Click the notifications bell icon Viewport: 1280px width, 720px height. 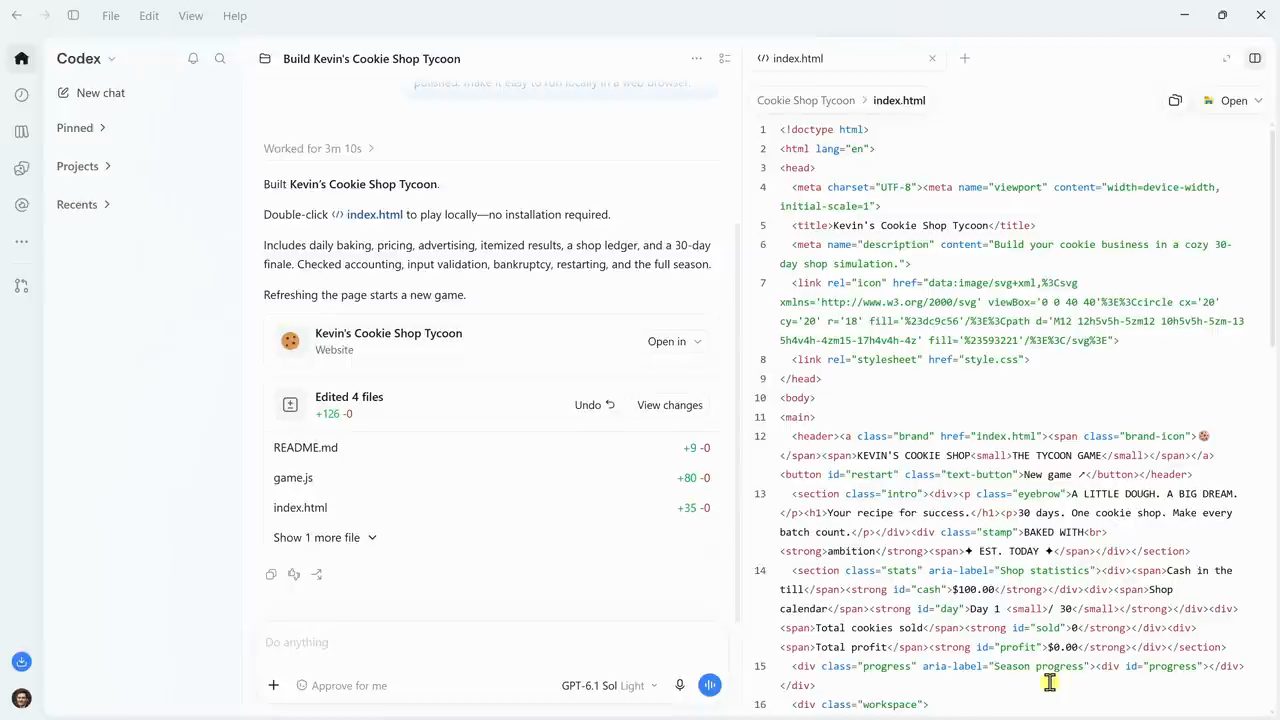point(193,59)
